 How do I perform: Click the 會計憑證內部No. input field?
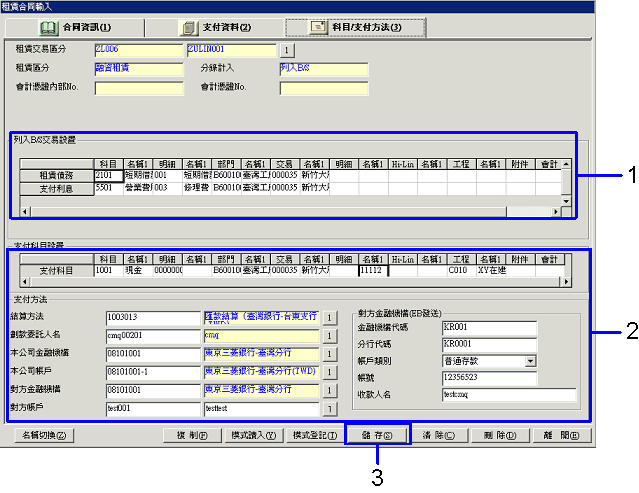139,88
